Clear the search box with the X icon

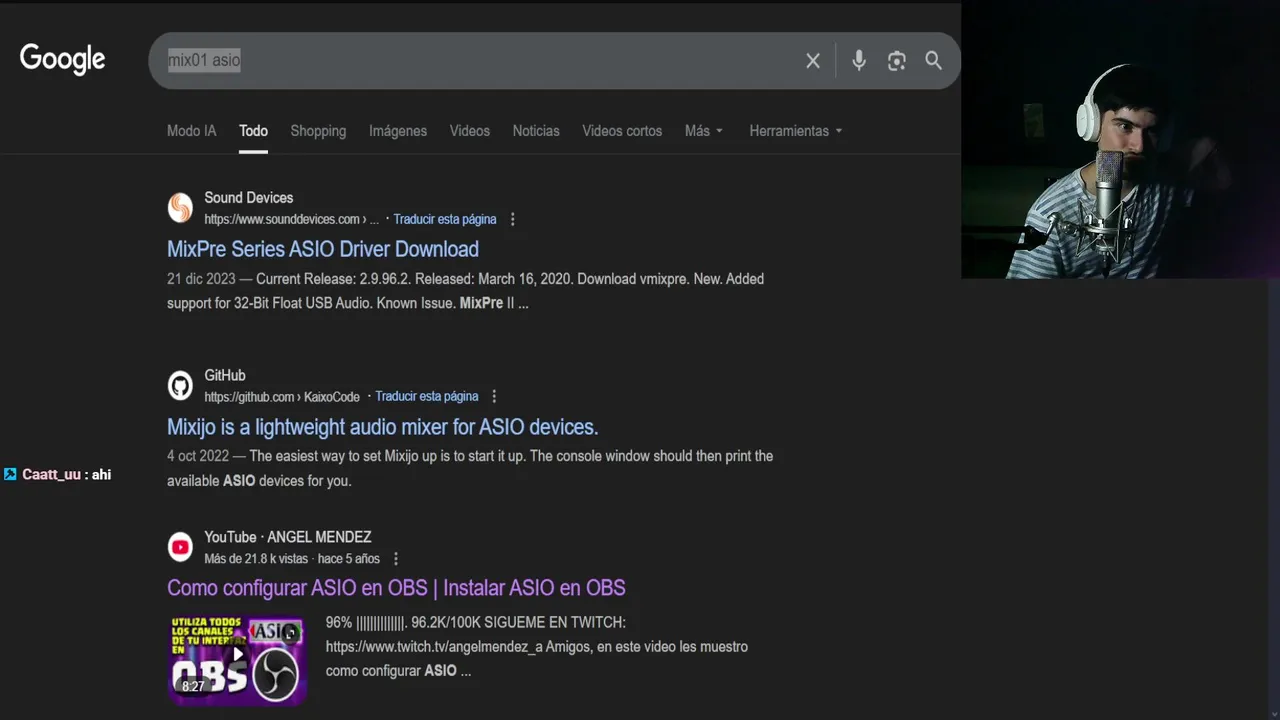coord(813,61)
